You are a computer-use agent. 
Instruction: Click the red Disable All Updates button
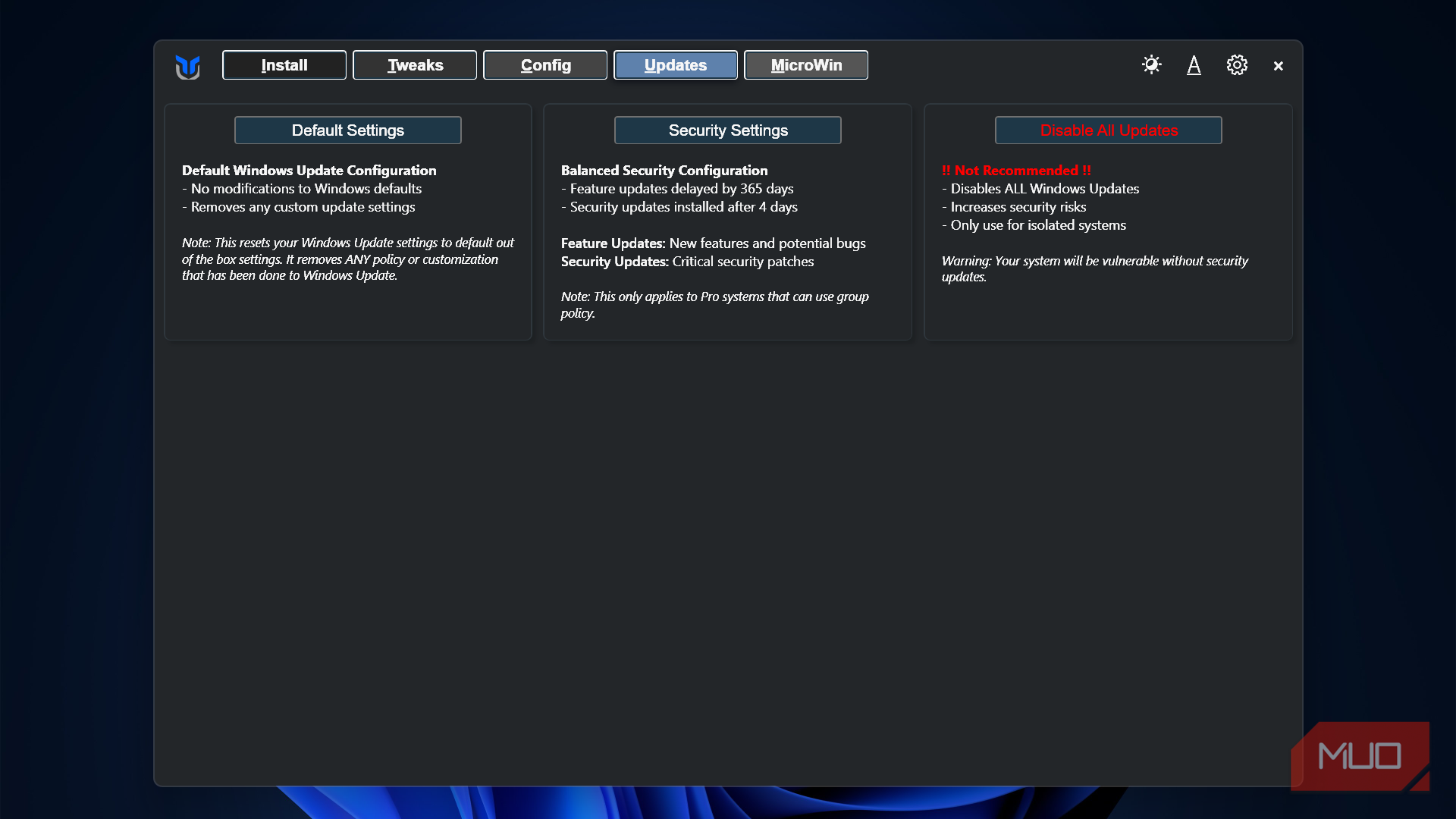pos(1109,130)
